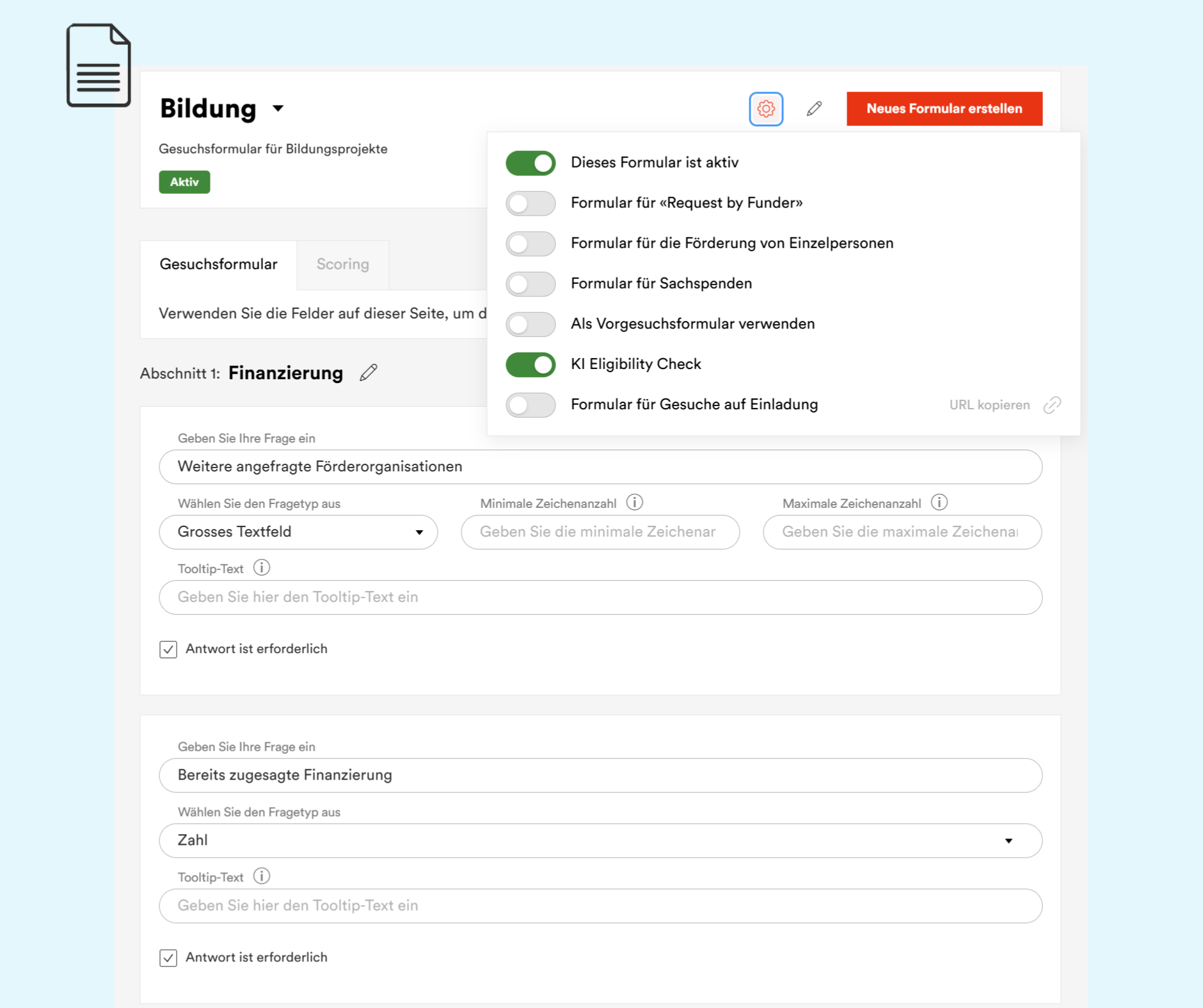Image resolution: width=1203 pixels, height=1008 pixels.
Task: Enable the Formular für Sachspenden toggle
Action: tap(530, 284)
